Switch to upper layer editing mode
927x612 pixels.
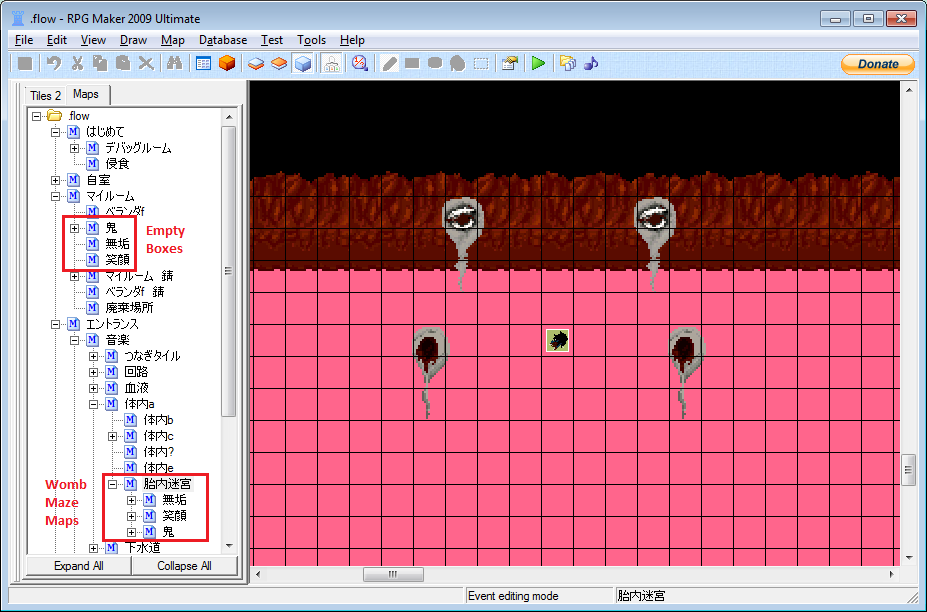279,63
